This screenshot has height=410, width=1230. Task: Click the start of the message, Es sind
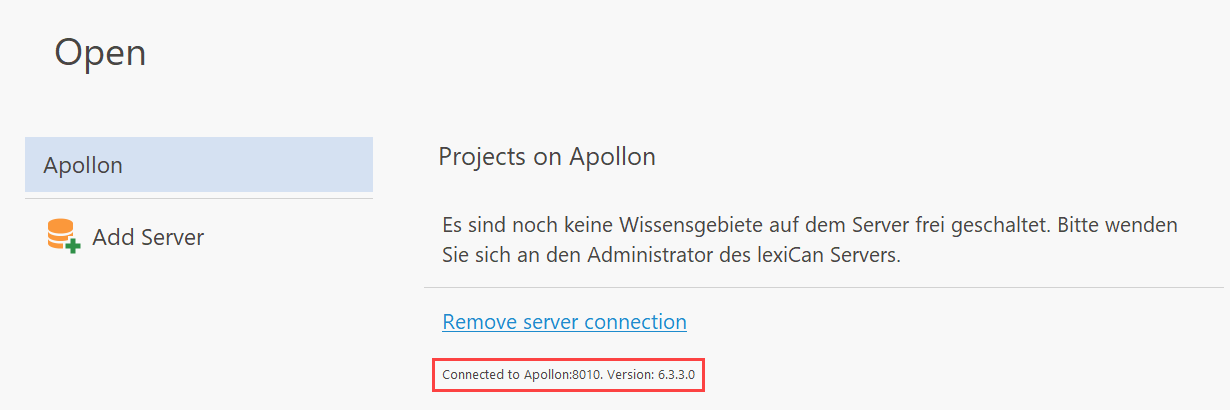coord(470,224)
